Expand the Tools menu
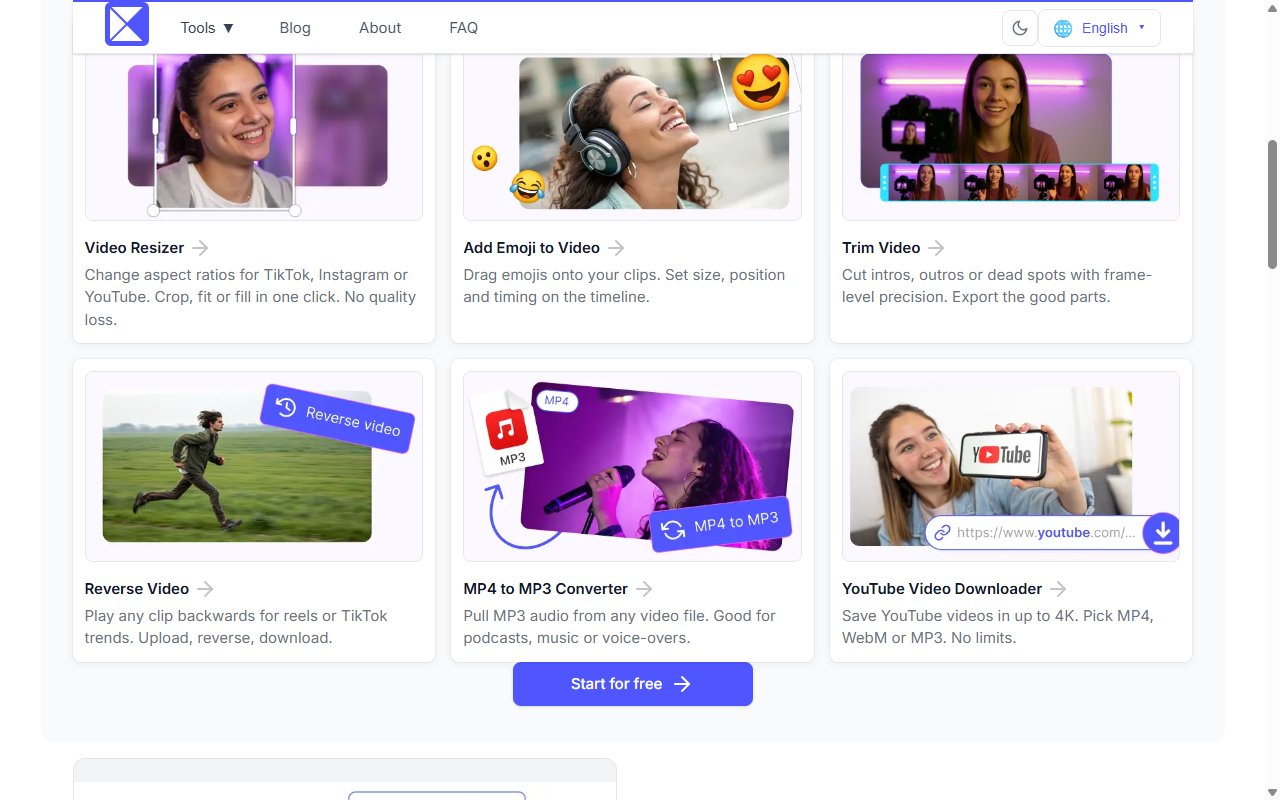The width and height of the screenshot is (1280, 800). (x=207, y=28)
